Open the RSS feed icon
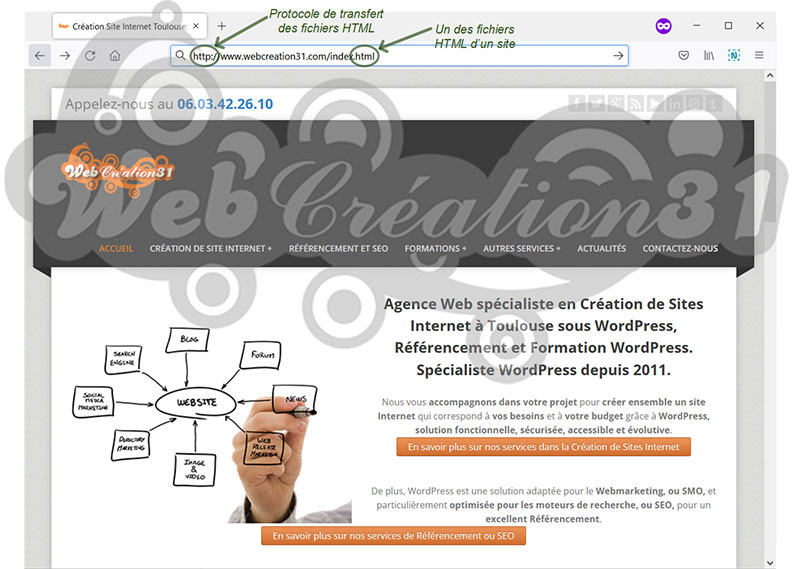This screenshot has height=569, width=800. point(635,104)
